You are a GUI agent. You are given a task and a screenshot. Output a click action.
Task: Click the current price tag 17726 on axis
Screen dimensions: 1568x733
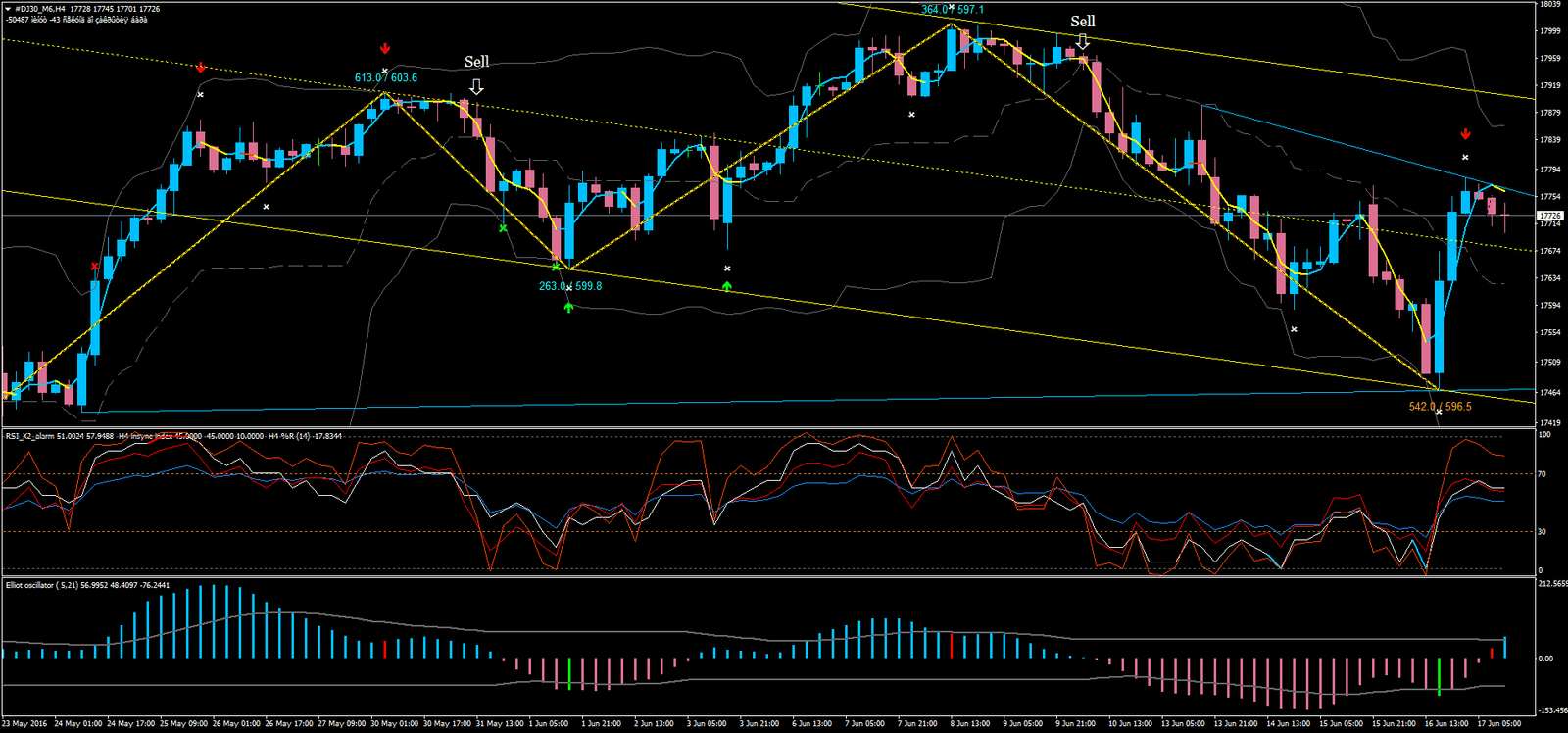click(x=1549, y=216)
